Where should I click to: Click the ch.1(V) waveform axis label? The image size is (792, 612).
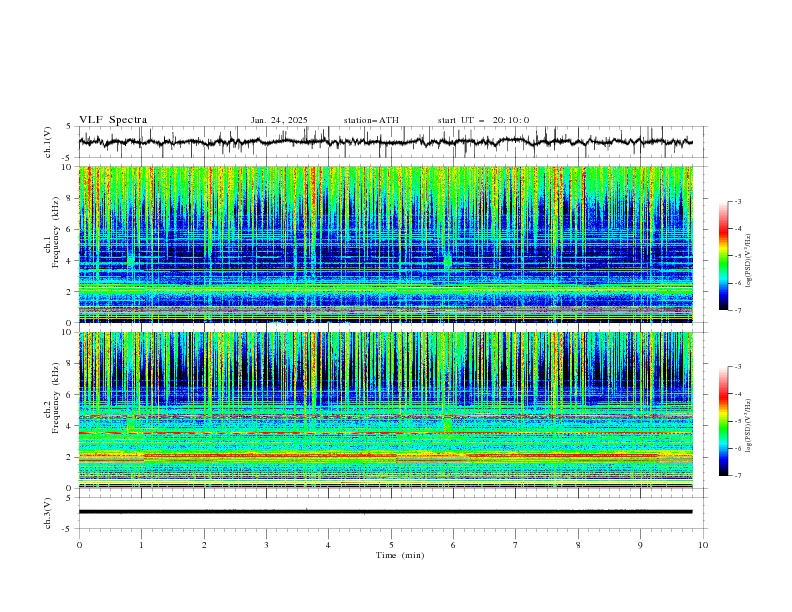coord(48,142)
